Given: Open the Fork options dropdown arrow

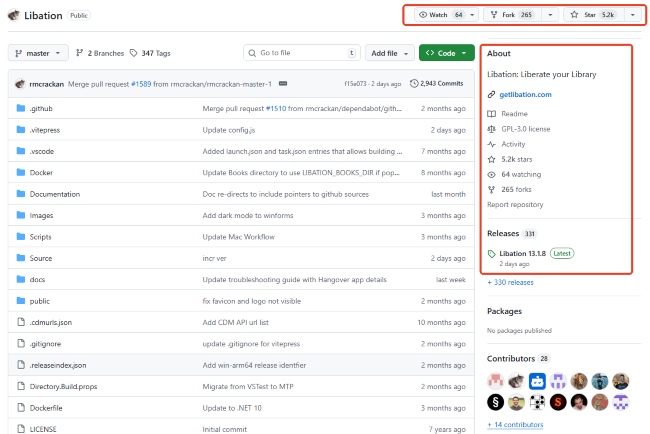Looking at the screenshot, I should 550,15.
